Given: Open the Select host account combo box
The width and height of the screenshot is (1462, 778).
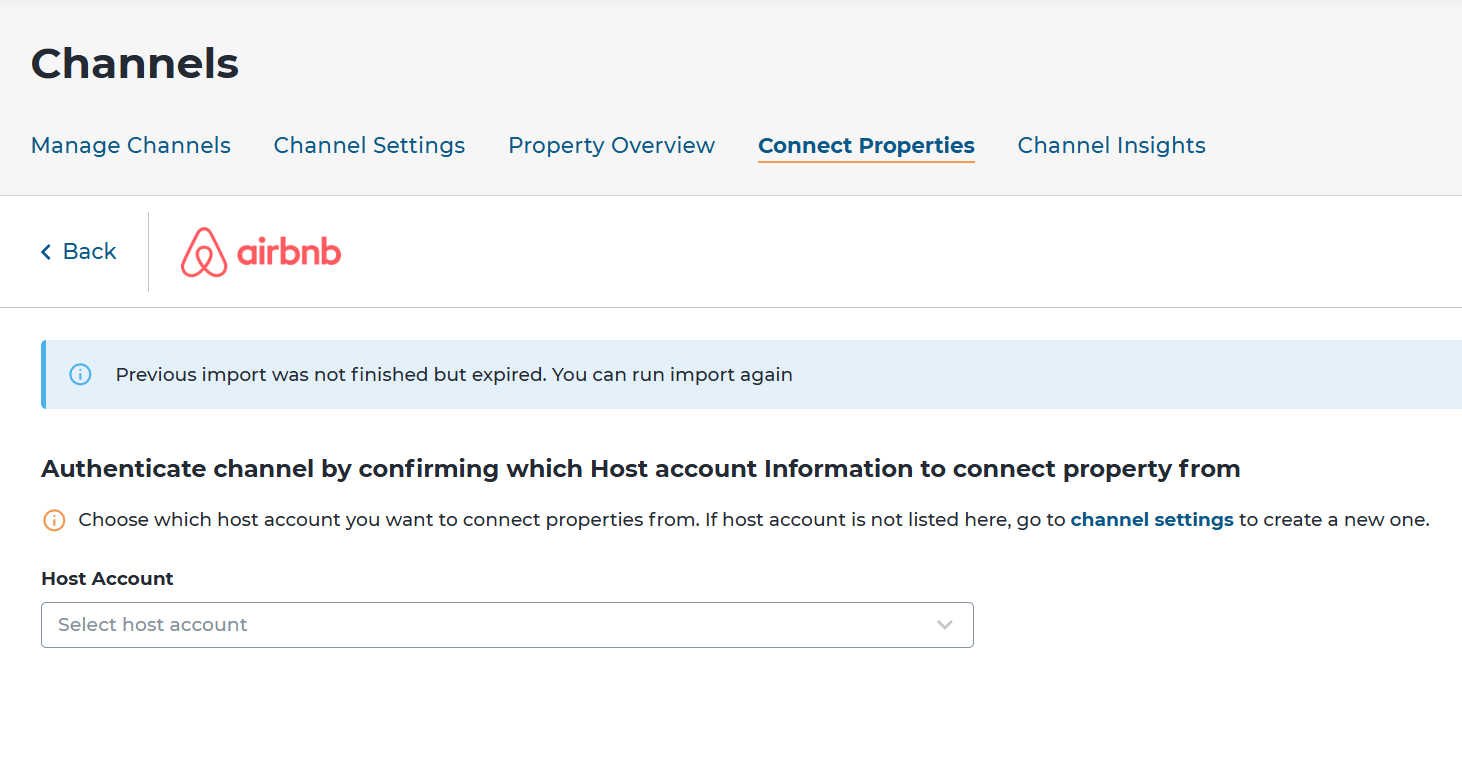Looking at the screenshot, I should [506, 625].
